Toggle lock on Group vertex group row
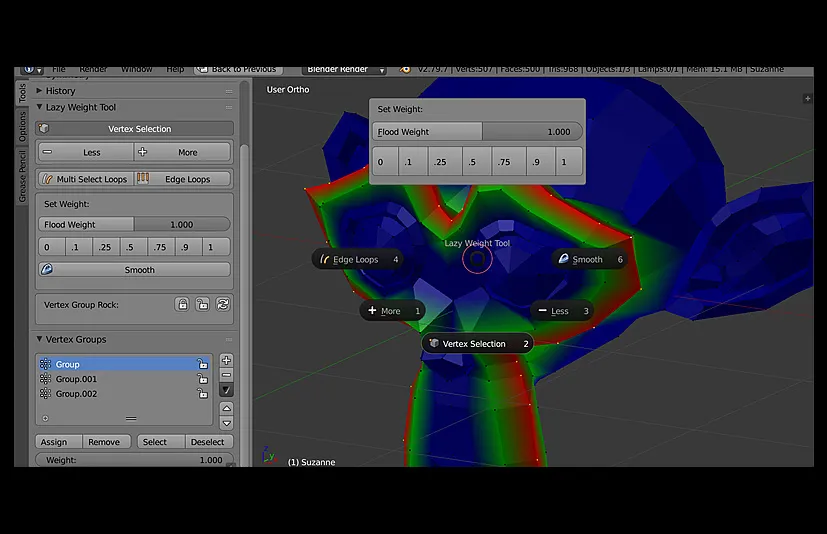Screen dimensions: 827x534 [x=203, y=364]
